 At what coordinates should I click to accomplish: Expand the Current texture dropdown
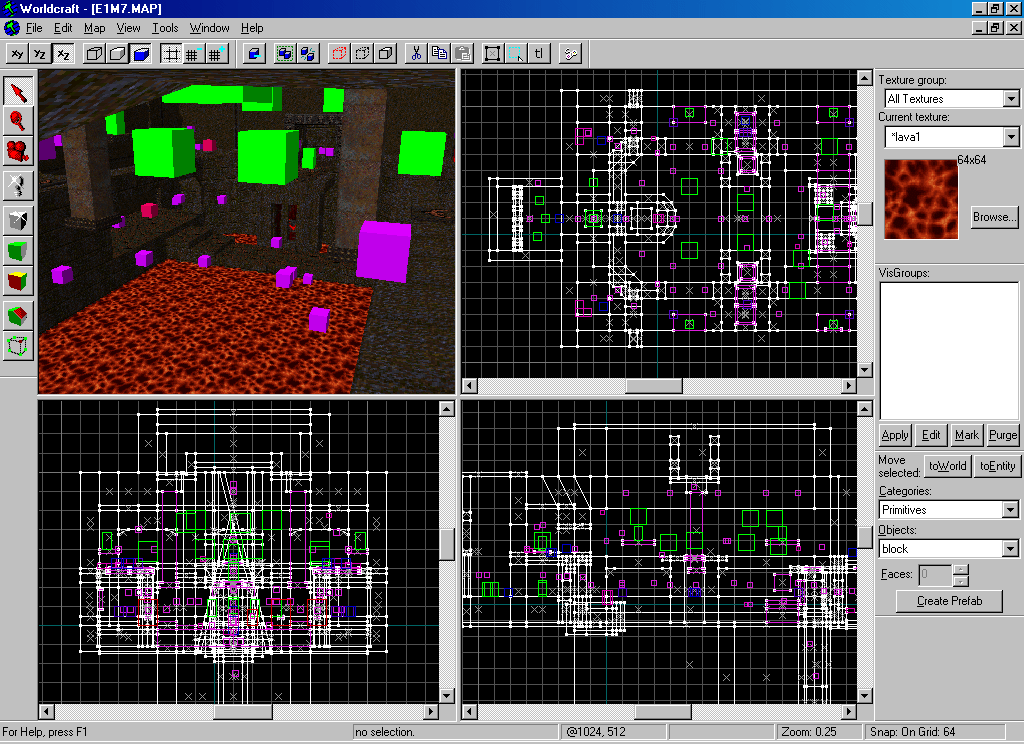(x=1010, y=137)
